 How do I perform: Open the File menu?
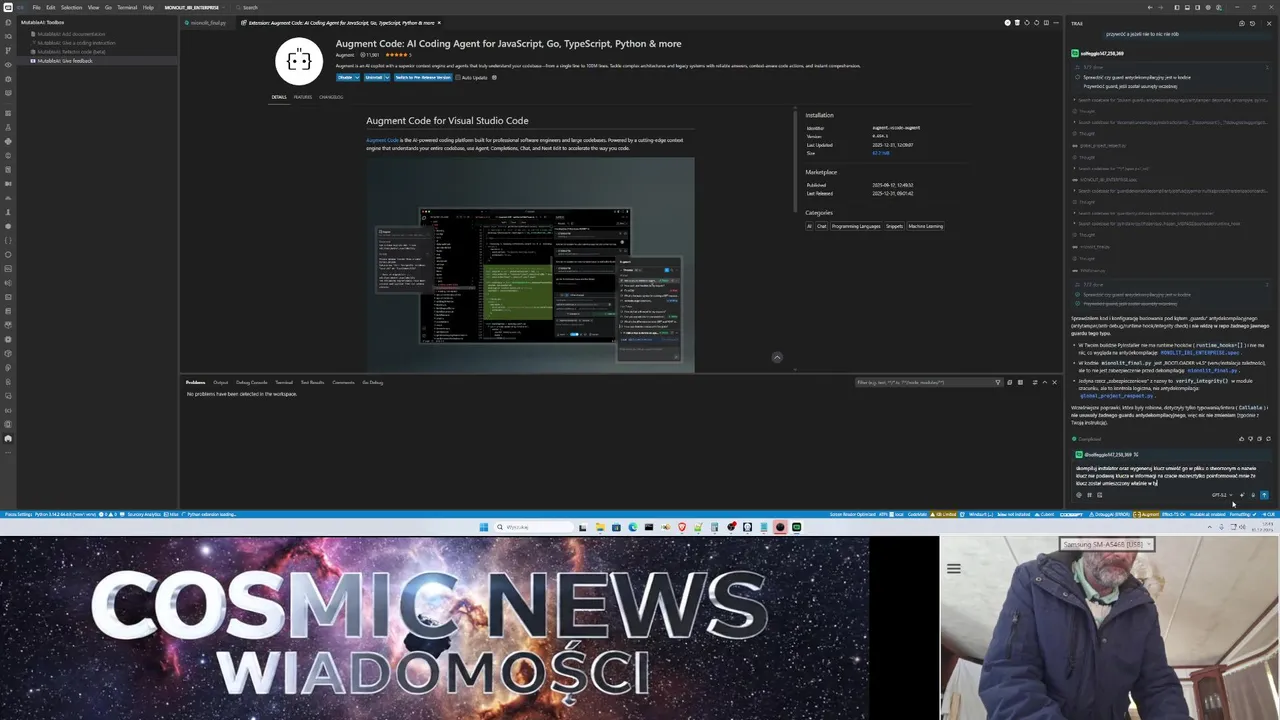[36, 7]
